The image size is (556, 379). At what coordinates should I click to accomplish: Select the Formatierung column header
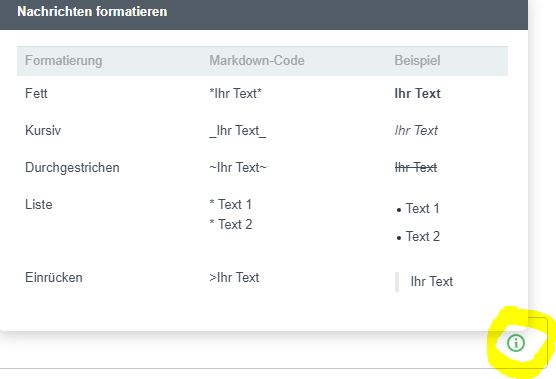coord(63,60)
